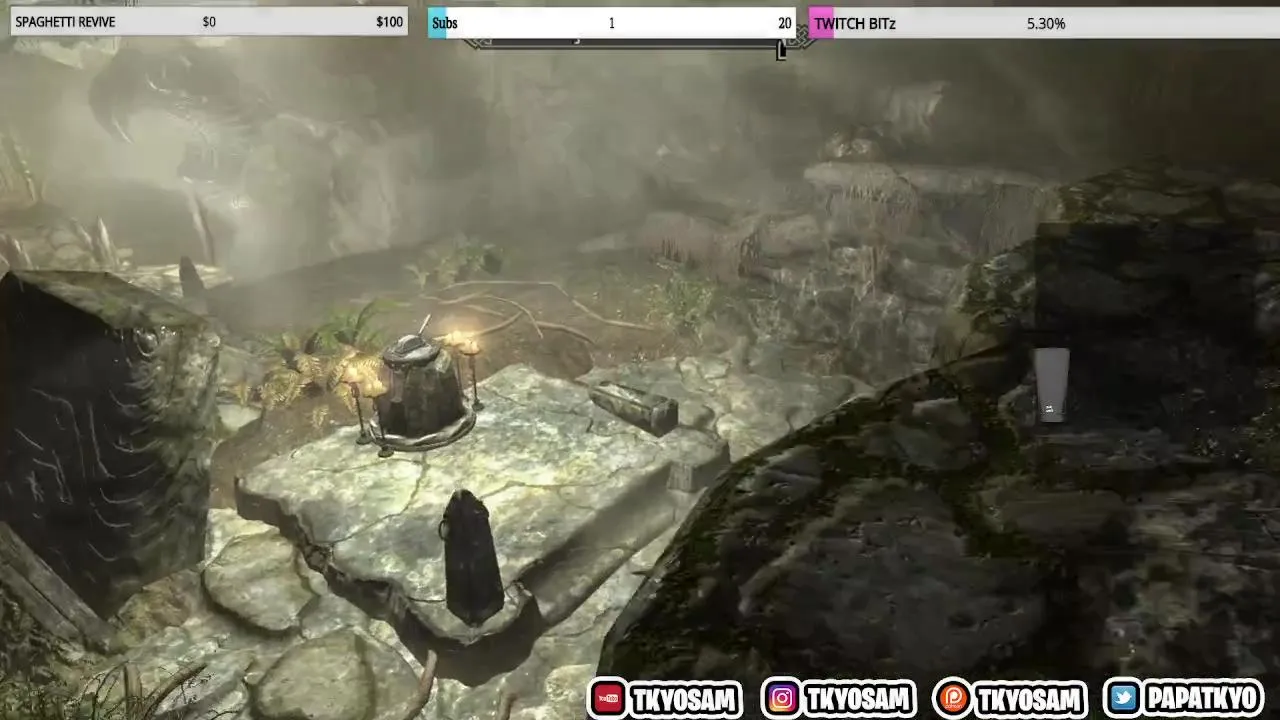This screenshot has height=720, width=1280.
Task: Click the dark standing stone at slab edge
Action: point(470,557)
